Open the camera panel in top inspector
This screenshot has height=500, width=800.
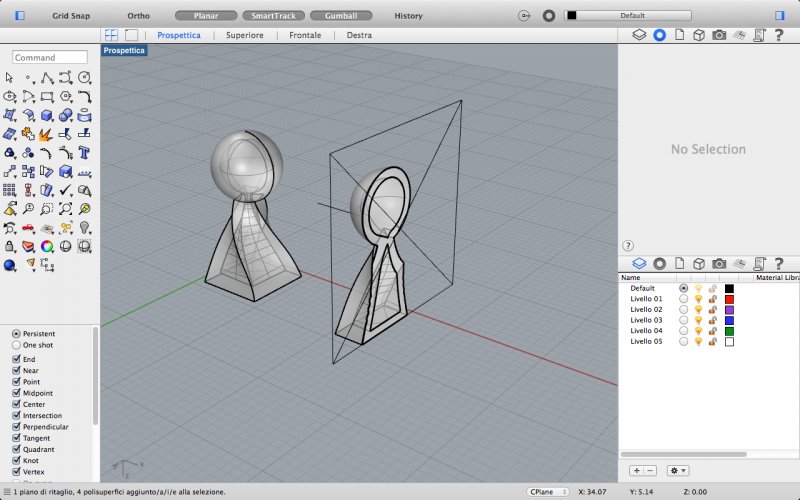coord(719,35)
